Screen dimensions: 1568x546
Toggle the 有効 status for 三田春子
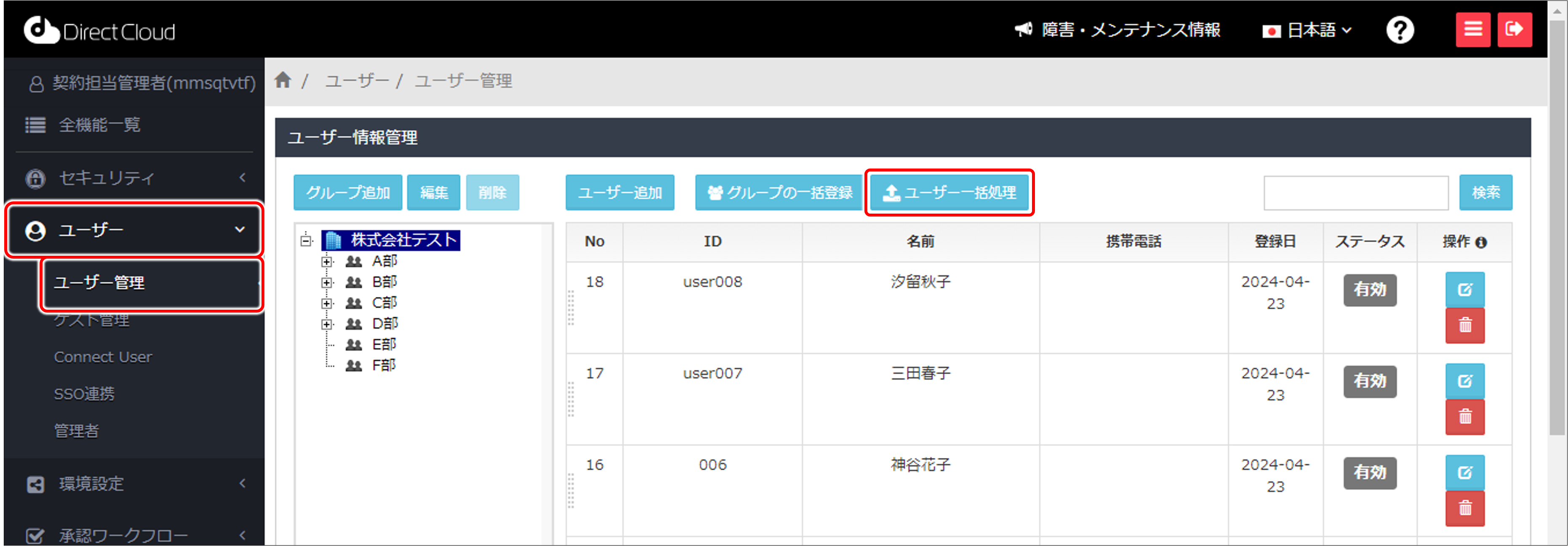[1370, 381]
